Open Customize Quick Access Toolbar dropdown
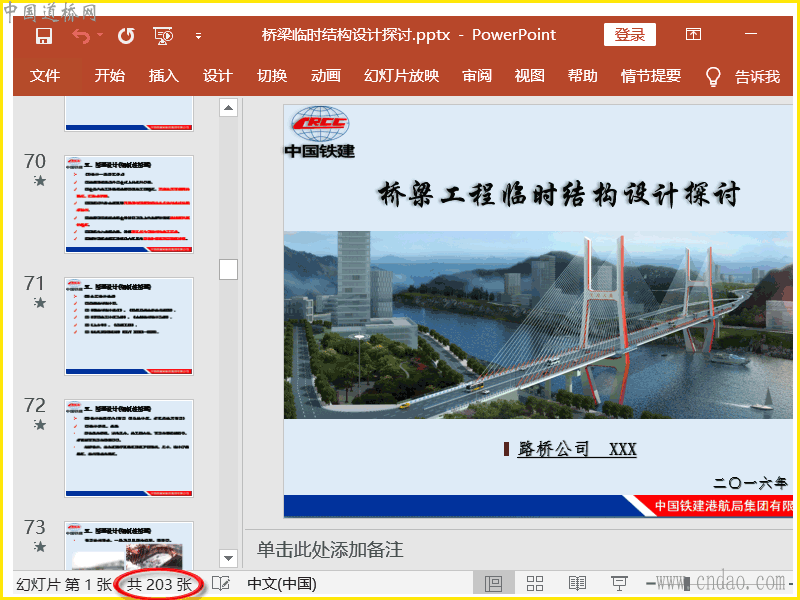The image size is (800, 600). (x=198, y=36)
